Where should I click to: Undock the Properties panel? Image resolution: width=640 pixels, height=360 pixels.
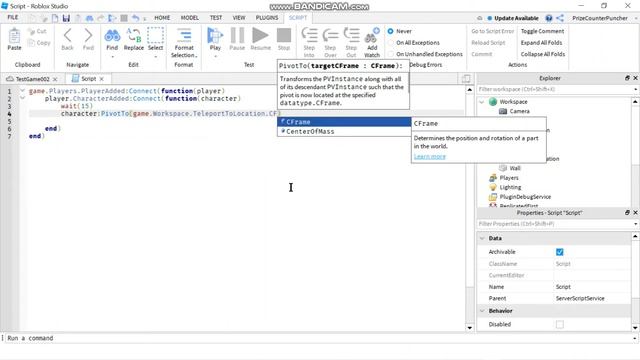pyautogui.click(x=627, y=213)
